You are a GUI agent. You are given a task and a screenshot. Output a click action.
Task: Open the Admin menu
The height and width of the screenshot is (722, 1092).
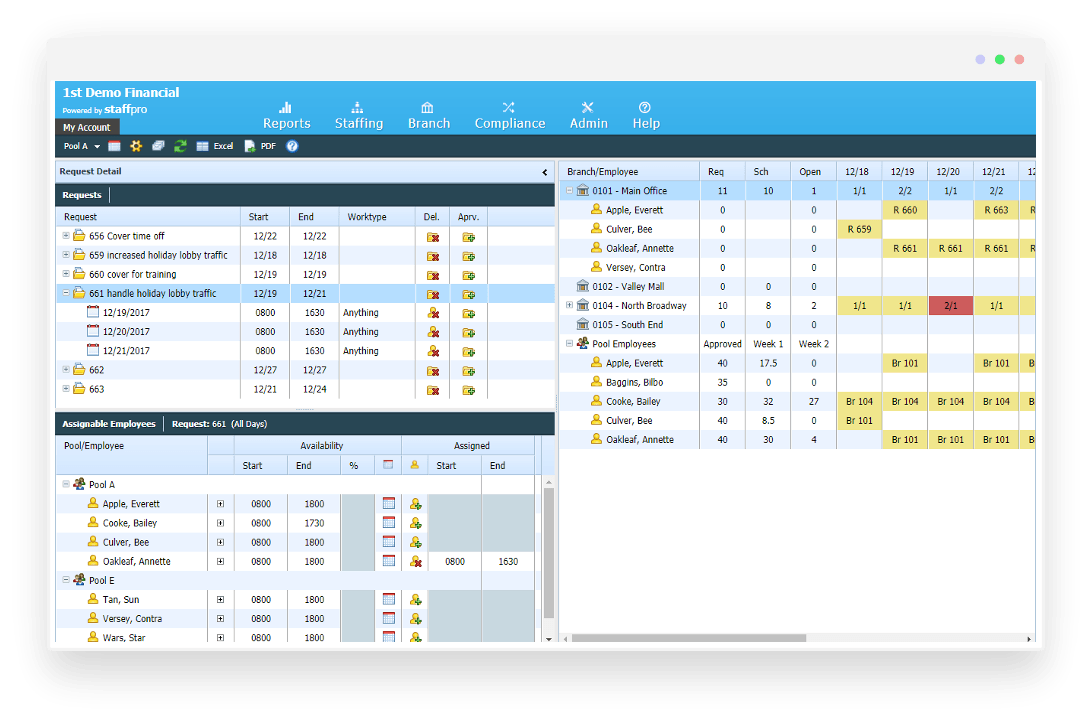[588, 116]
